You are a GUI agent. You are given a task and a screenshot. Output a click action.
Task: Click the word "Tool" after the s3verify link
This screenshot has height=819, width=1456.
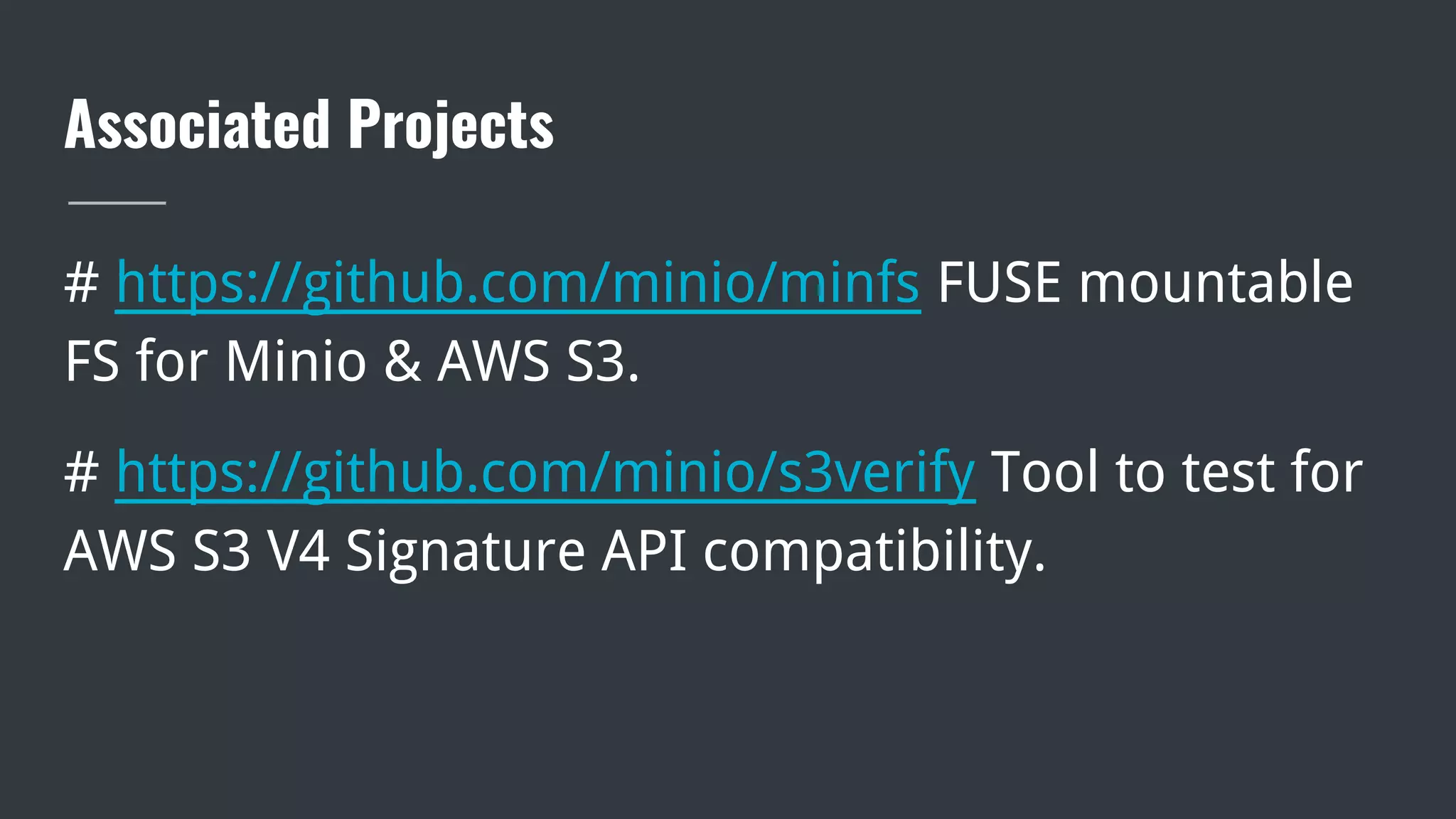[1045, 473]
